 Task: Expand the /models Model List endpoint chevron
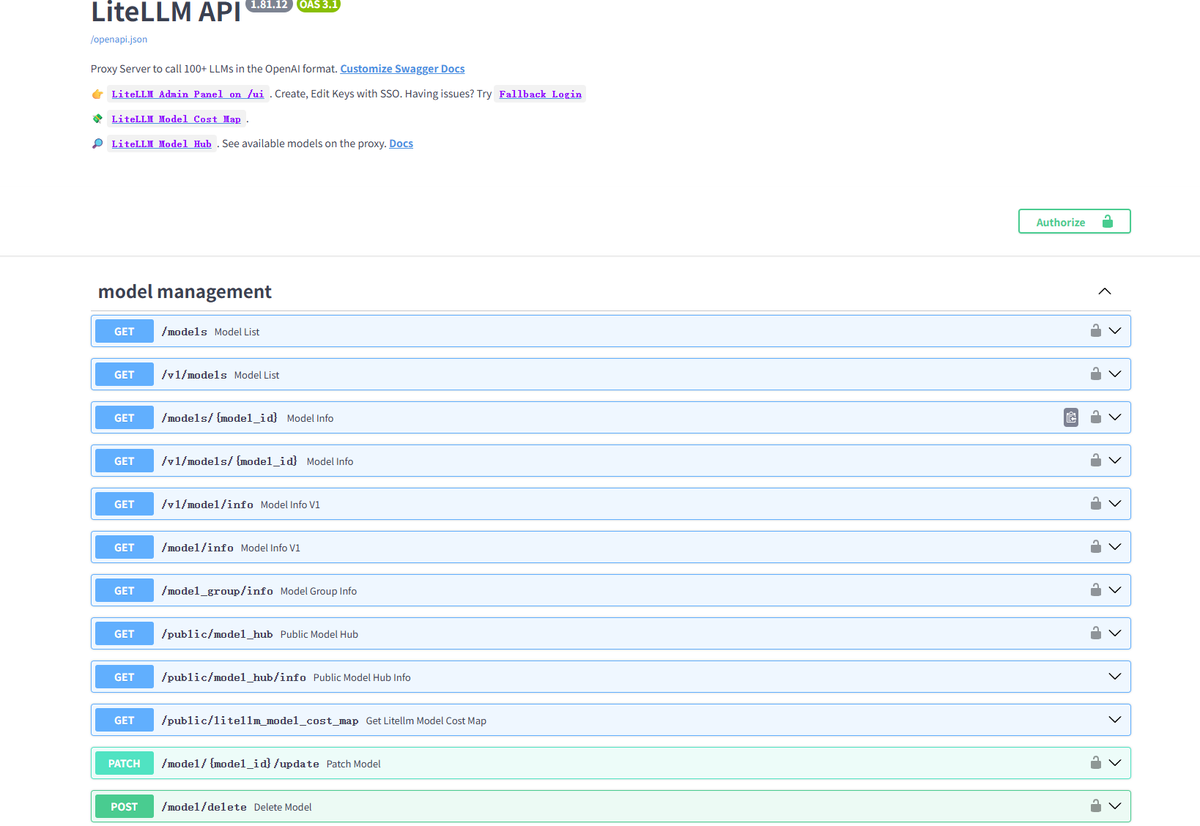pyautogui.click(x=1115, y=331)
